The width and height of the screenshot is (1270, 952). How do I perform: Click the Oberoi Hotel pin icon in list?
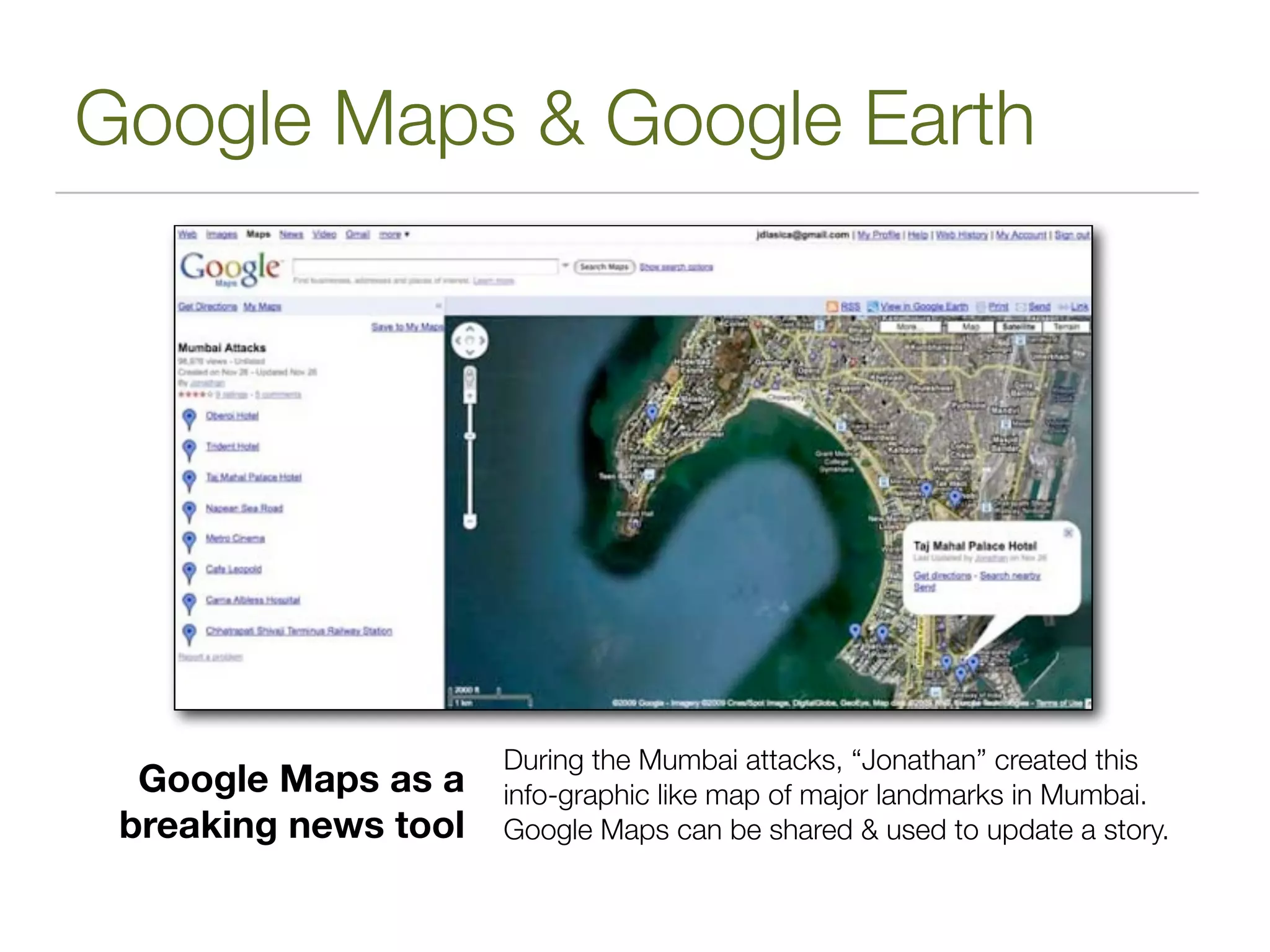190,419
